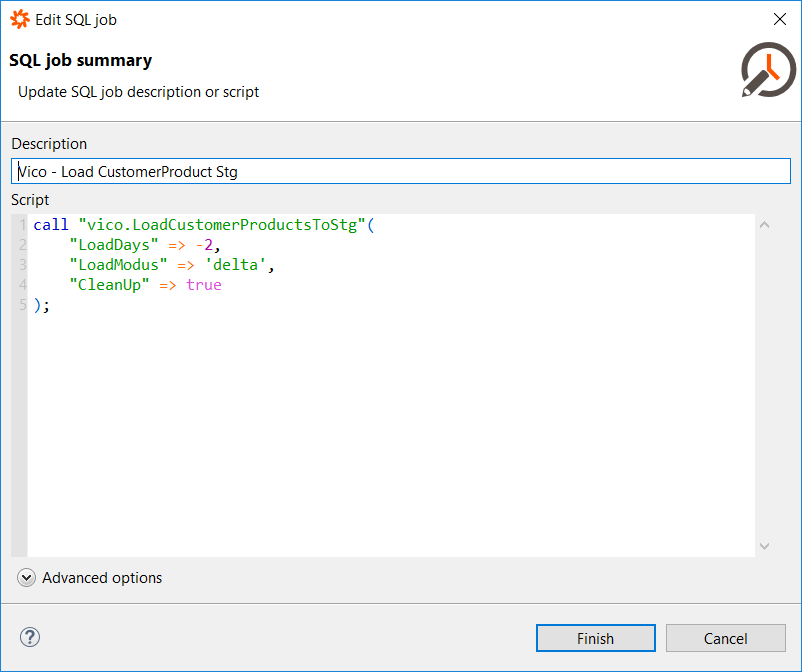Cancel the Edit SQL job dialog
Screen dimensions: 802x672
pos(725,638)
